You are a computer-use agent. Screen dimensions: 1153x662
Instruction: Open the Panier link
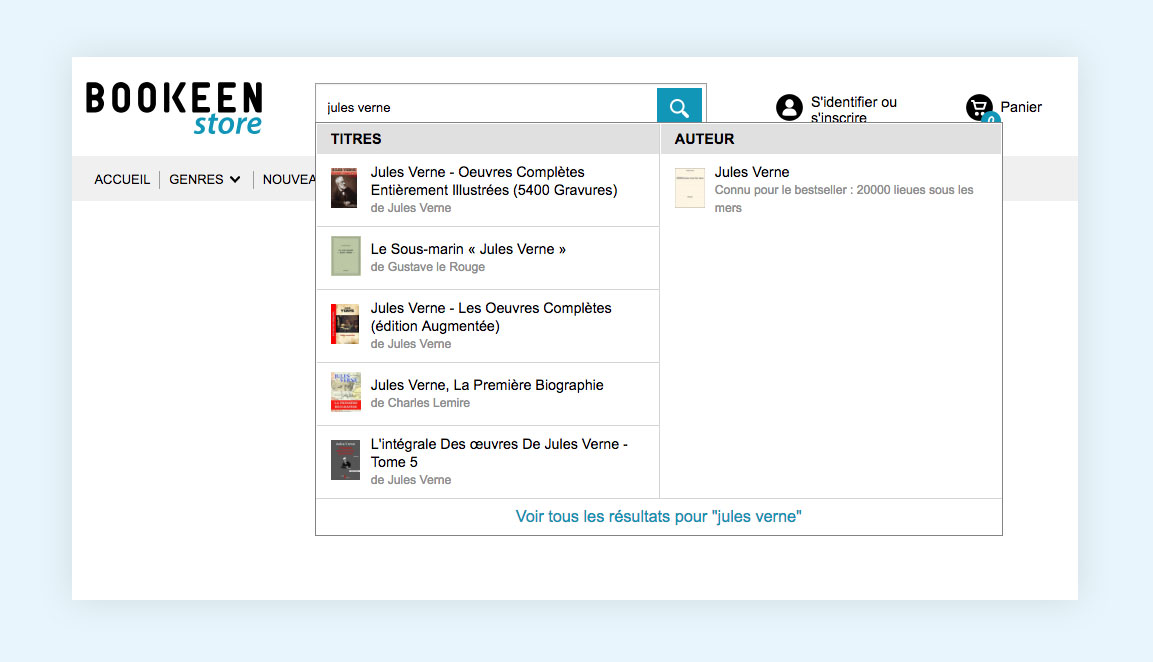click(1021, 107)
